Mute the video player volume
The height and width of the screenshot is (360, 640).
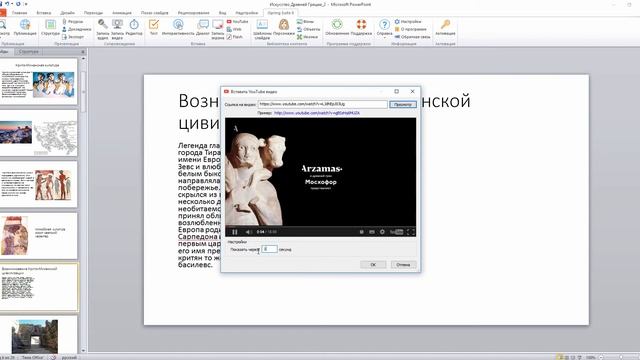point(248,232)
